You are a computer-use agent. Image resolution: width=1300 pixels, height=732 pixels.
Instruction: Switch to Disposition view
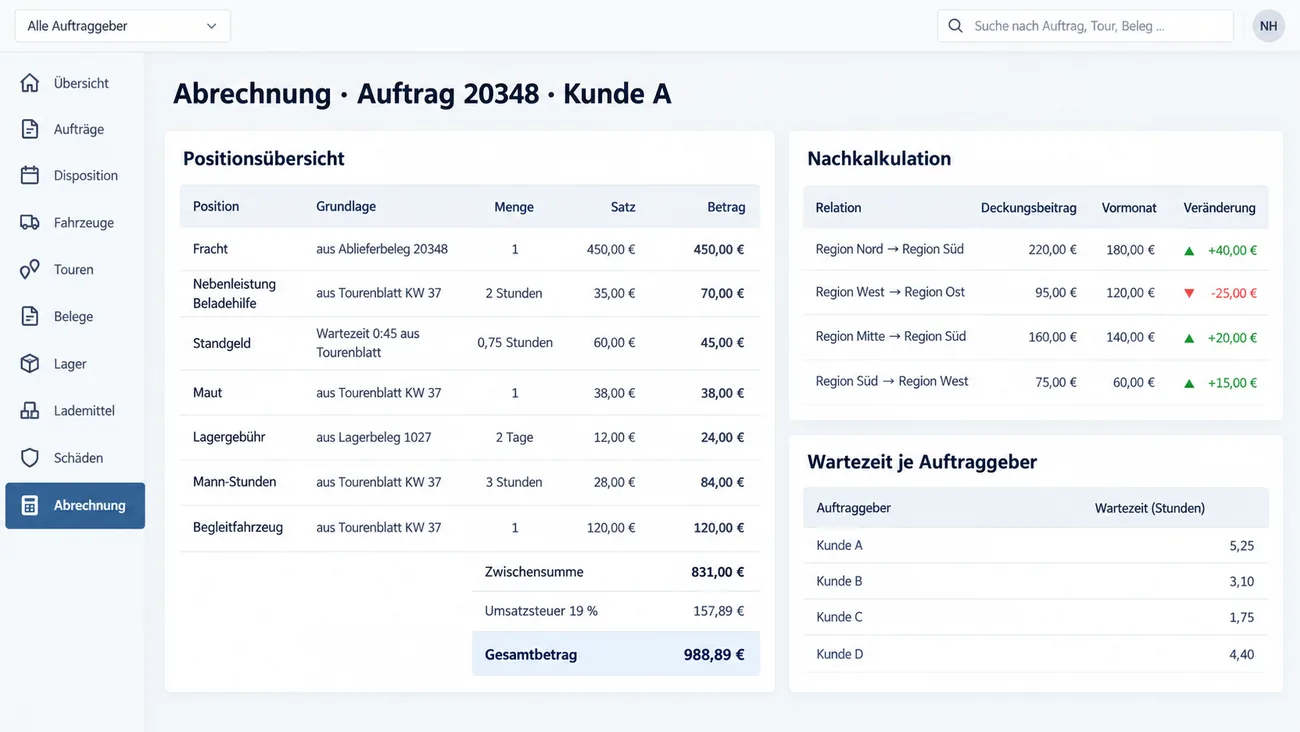coord(75,175)
